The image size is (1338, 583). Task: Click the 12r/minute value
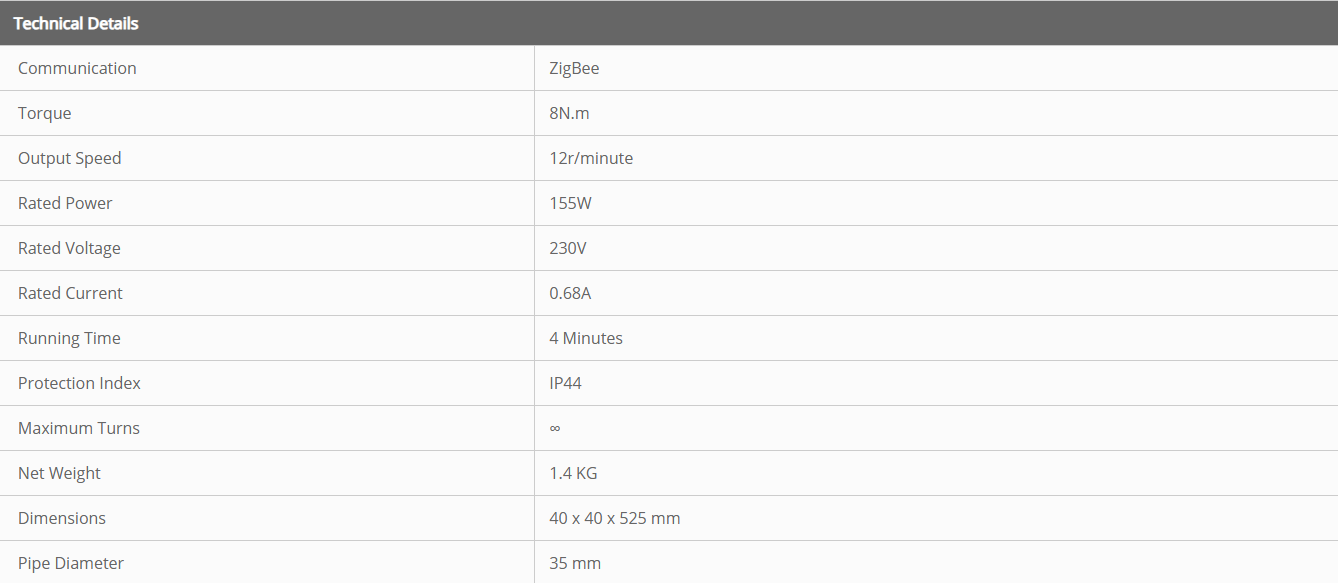[591, 158]
